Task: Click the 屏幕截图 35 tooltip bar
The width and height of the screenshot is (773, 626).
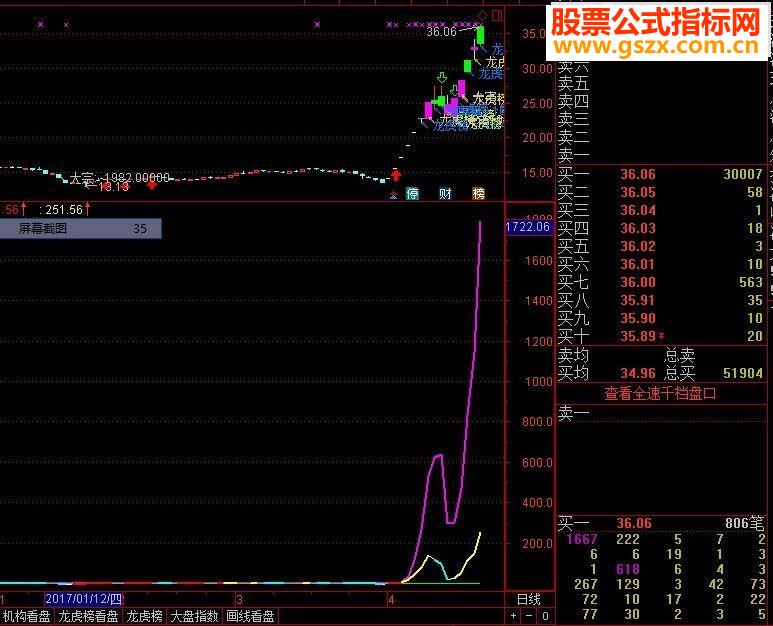Action: pyautogui.click(x=80, y=229)
